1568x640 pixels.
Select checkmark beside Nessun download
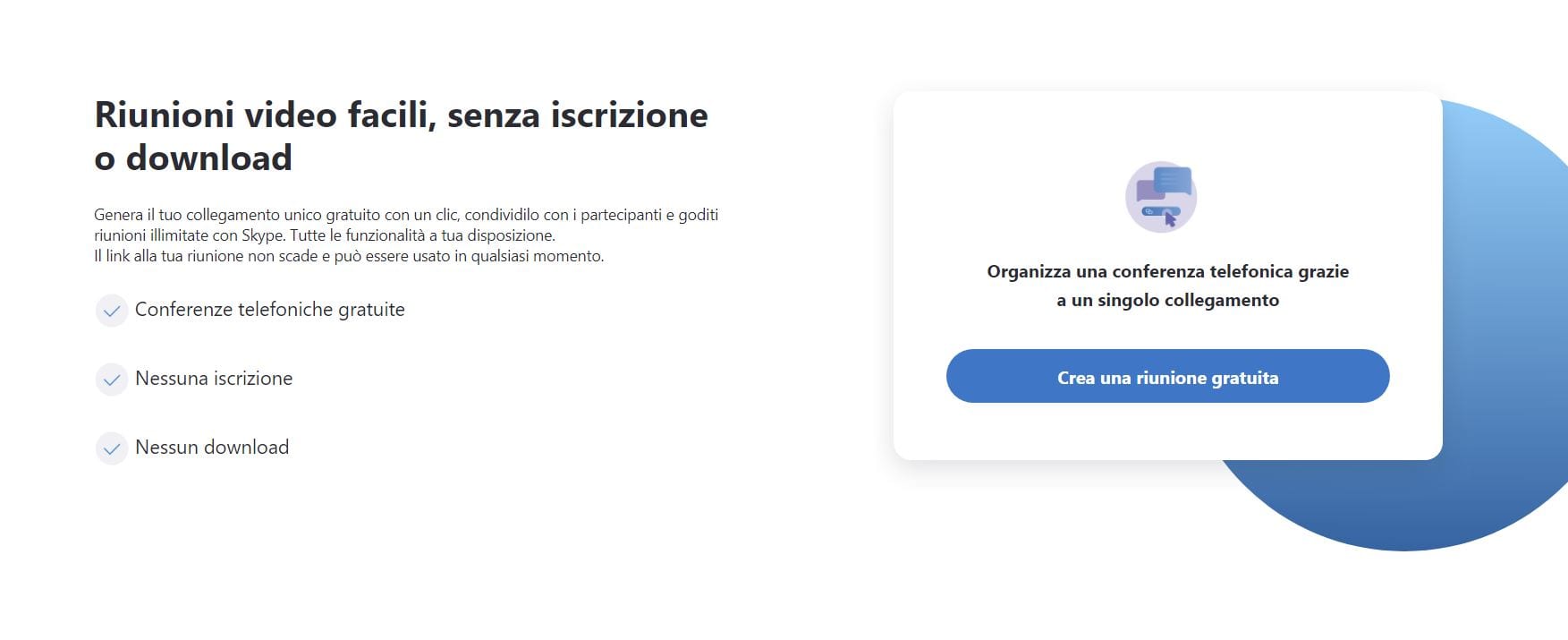[111, 448]
